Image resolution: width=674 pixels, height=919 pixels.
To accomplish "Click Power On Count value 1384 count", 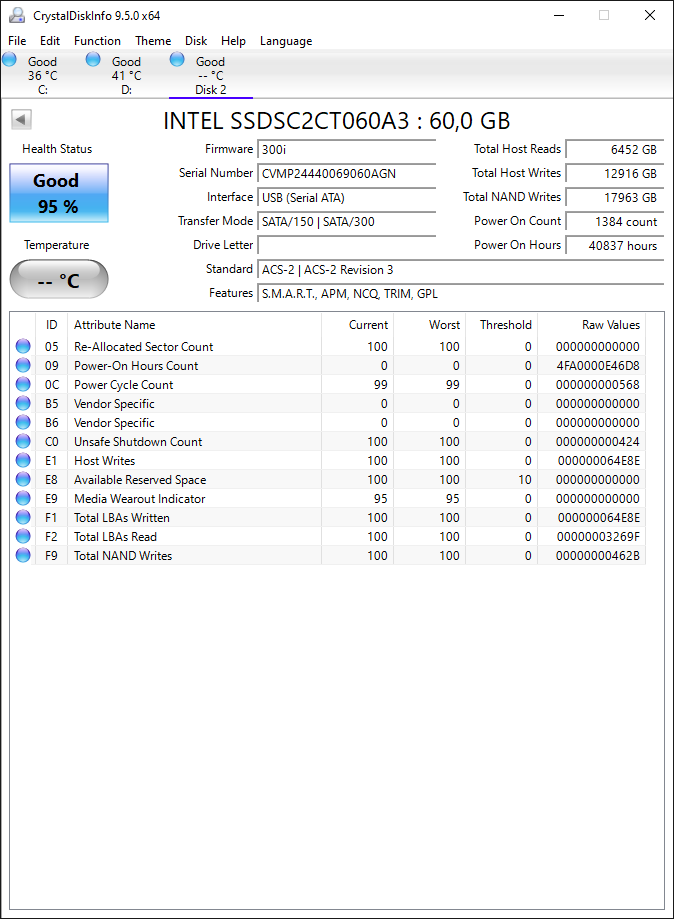I will 614,222.
